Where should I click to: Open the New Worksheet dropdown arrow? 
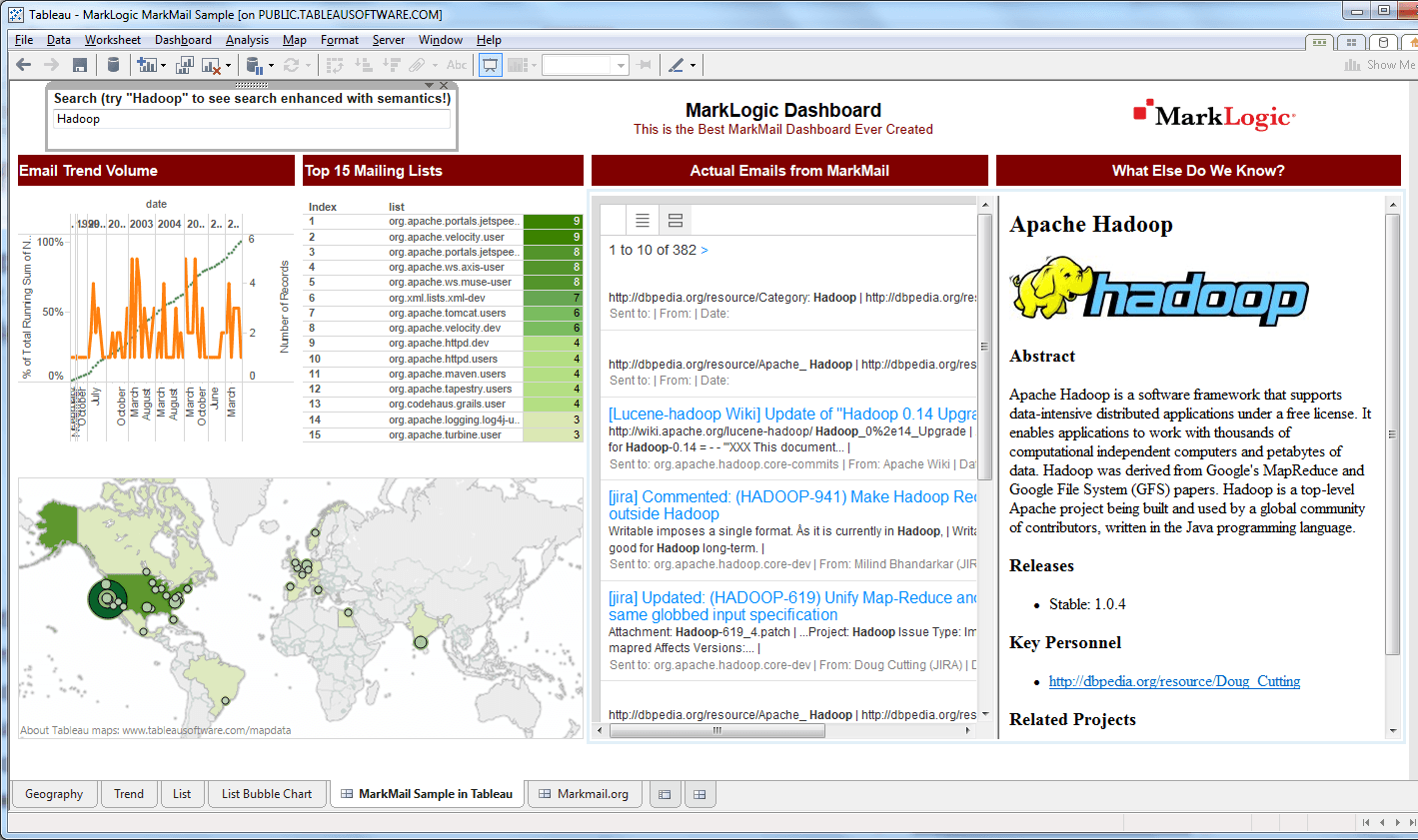(163, 66)
